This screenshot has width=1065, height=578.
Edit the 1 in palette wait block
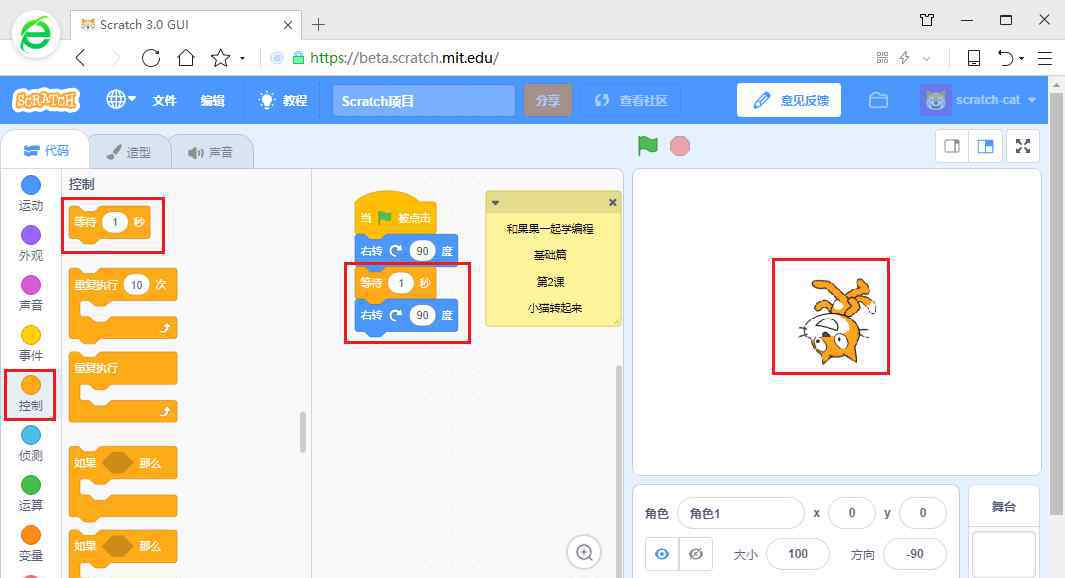tap(115, 222)
